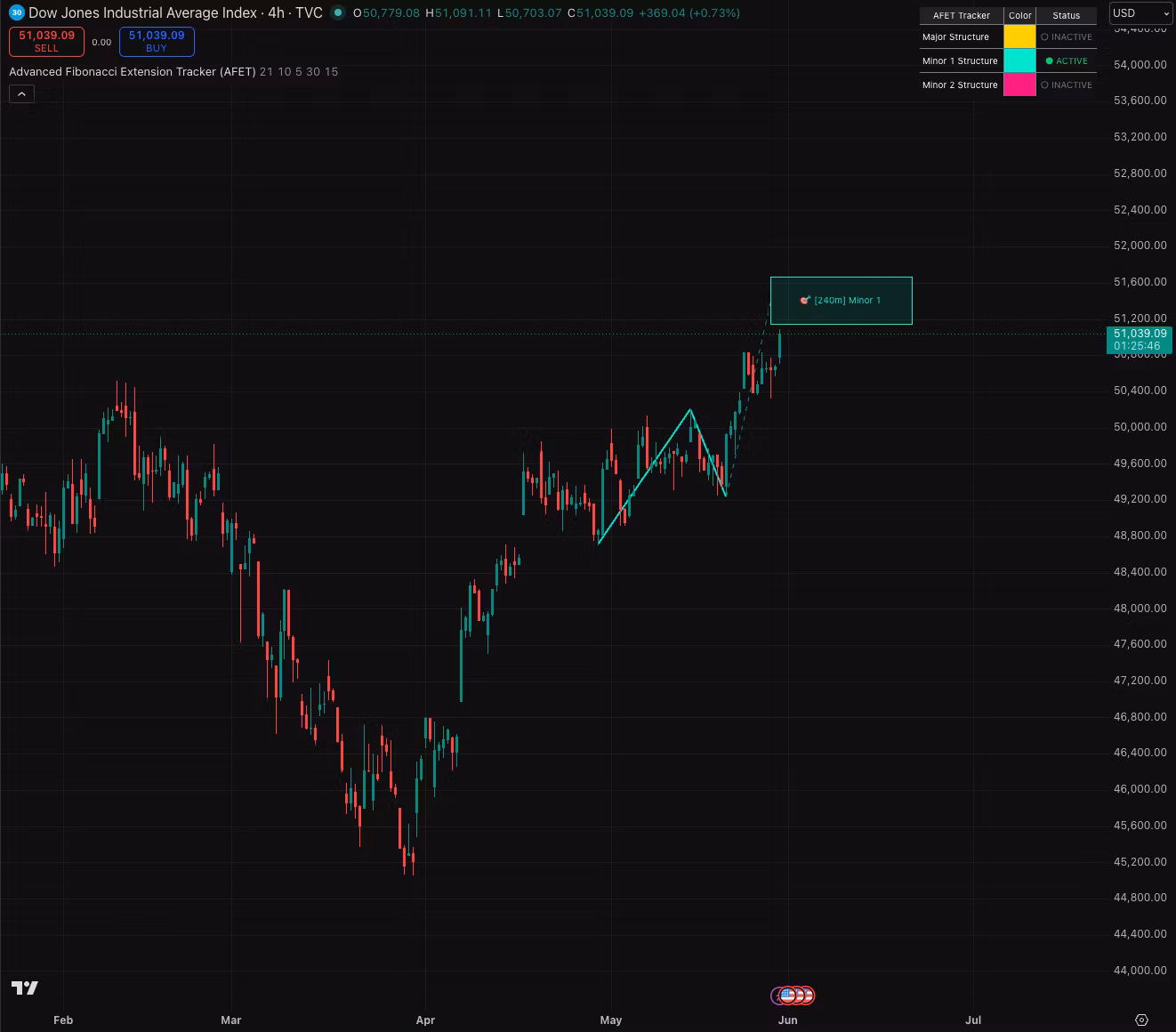
Task: Click the 46,800.00 price axis label
Action: point(1140,717)
